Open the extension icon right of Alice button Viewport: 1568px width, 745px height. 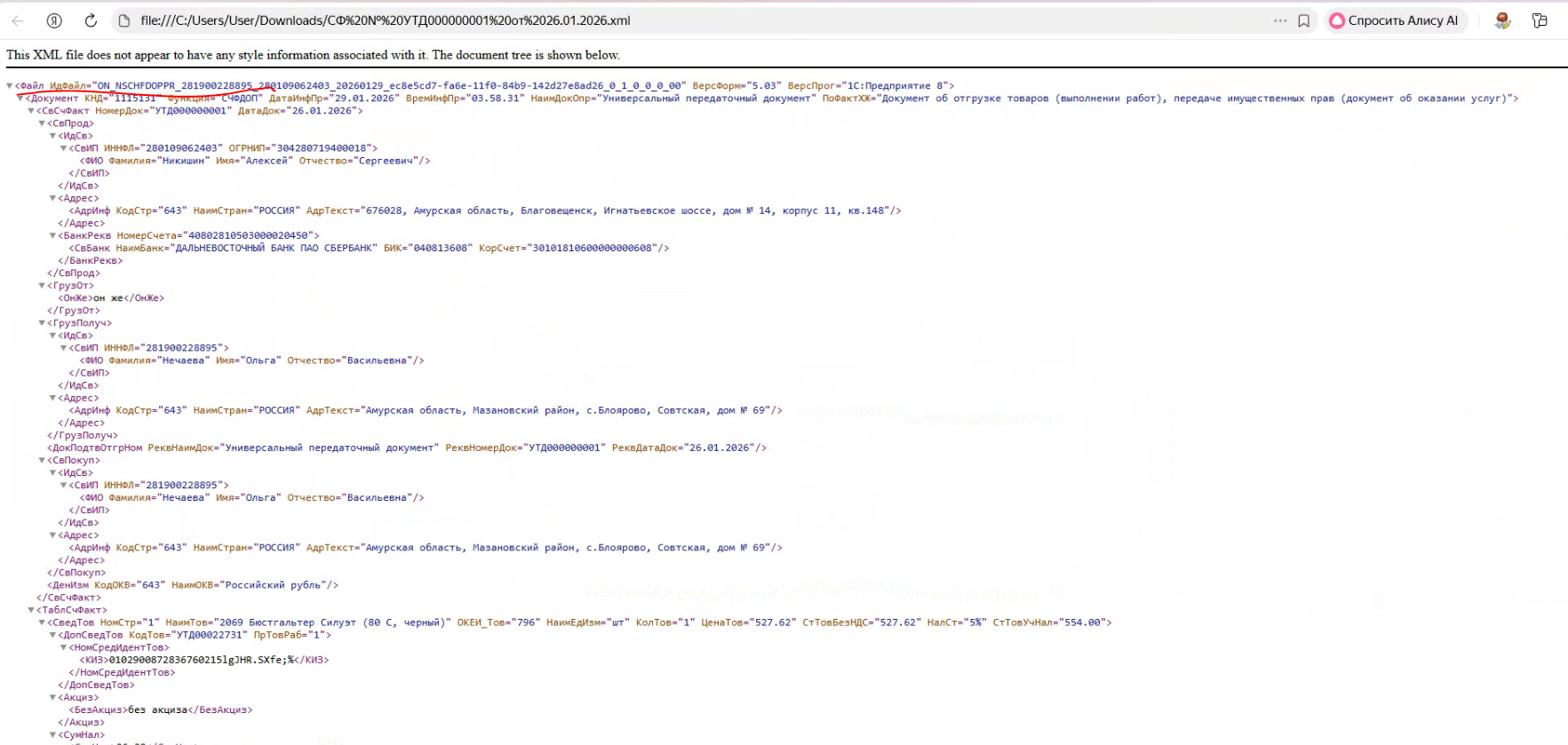pos(1502,20)
